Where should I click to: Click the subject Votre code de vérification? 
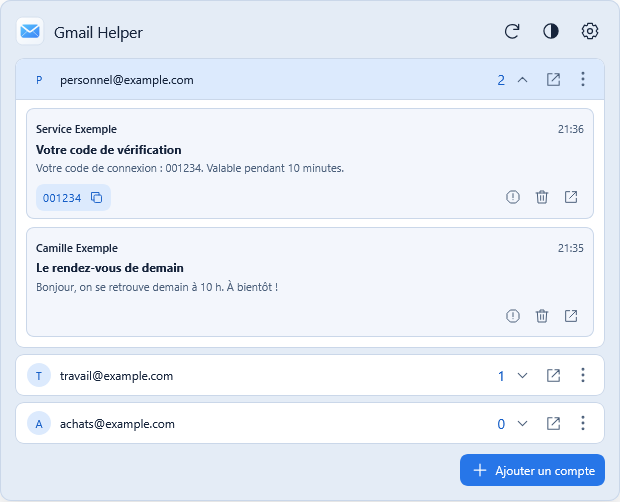click(x=109, y=150)
